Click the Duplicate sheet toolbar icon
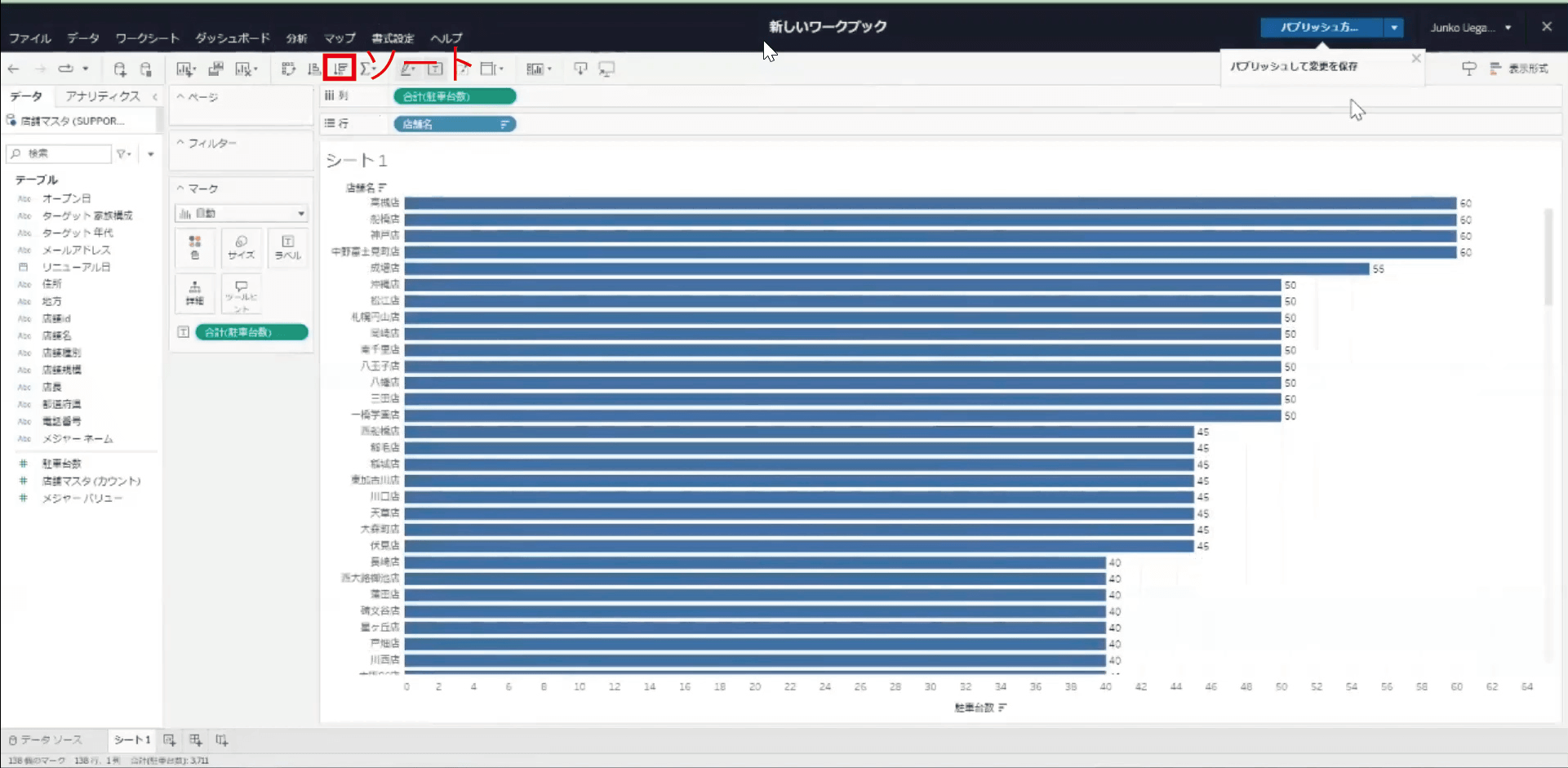 [x=215, y=69]
